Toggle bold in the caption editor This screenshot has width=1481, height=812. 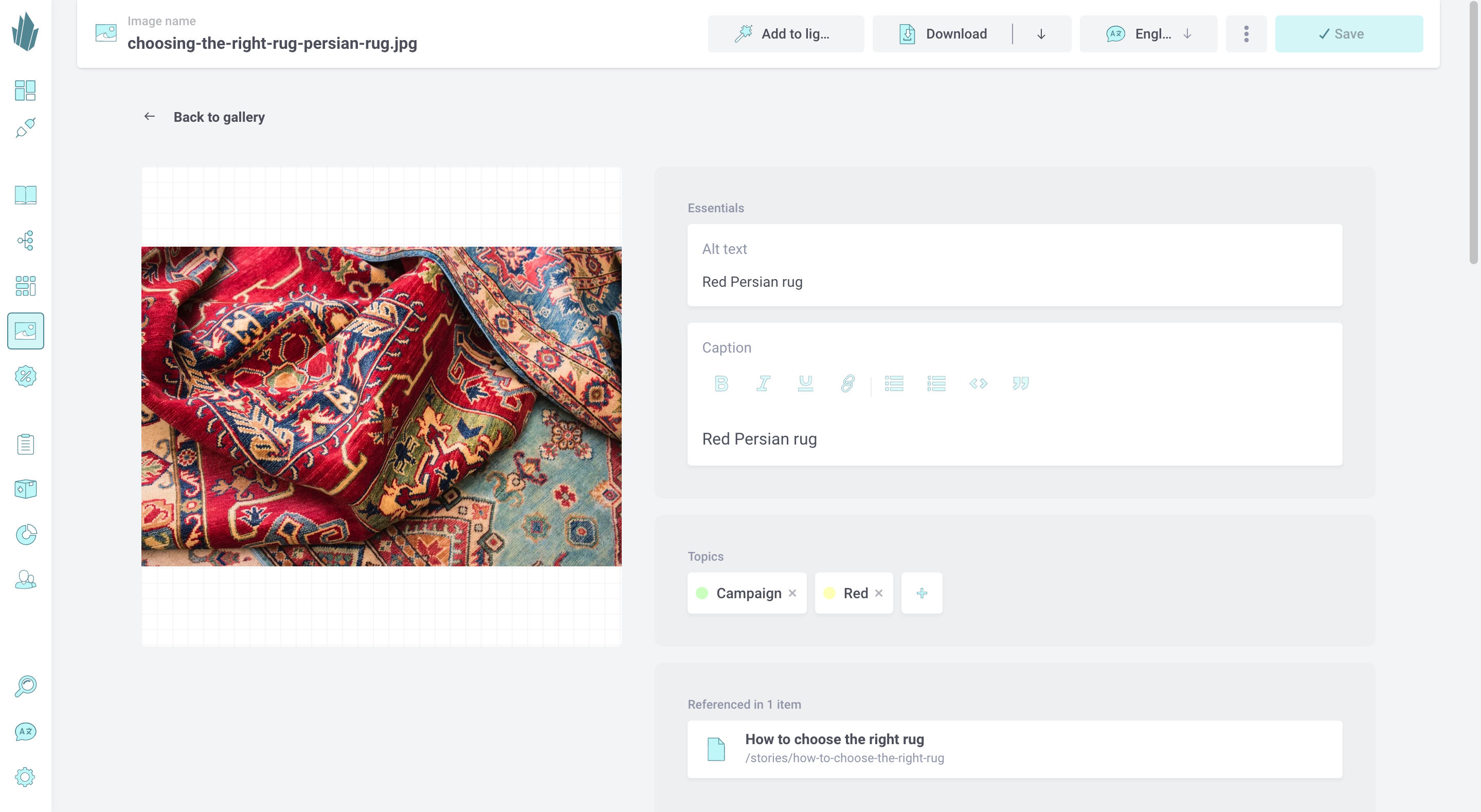coord(721,383)
